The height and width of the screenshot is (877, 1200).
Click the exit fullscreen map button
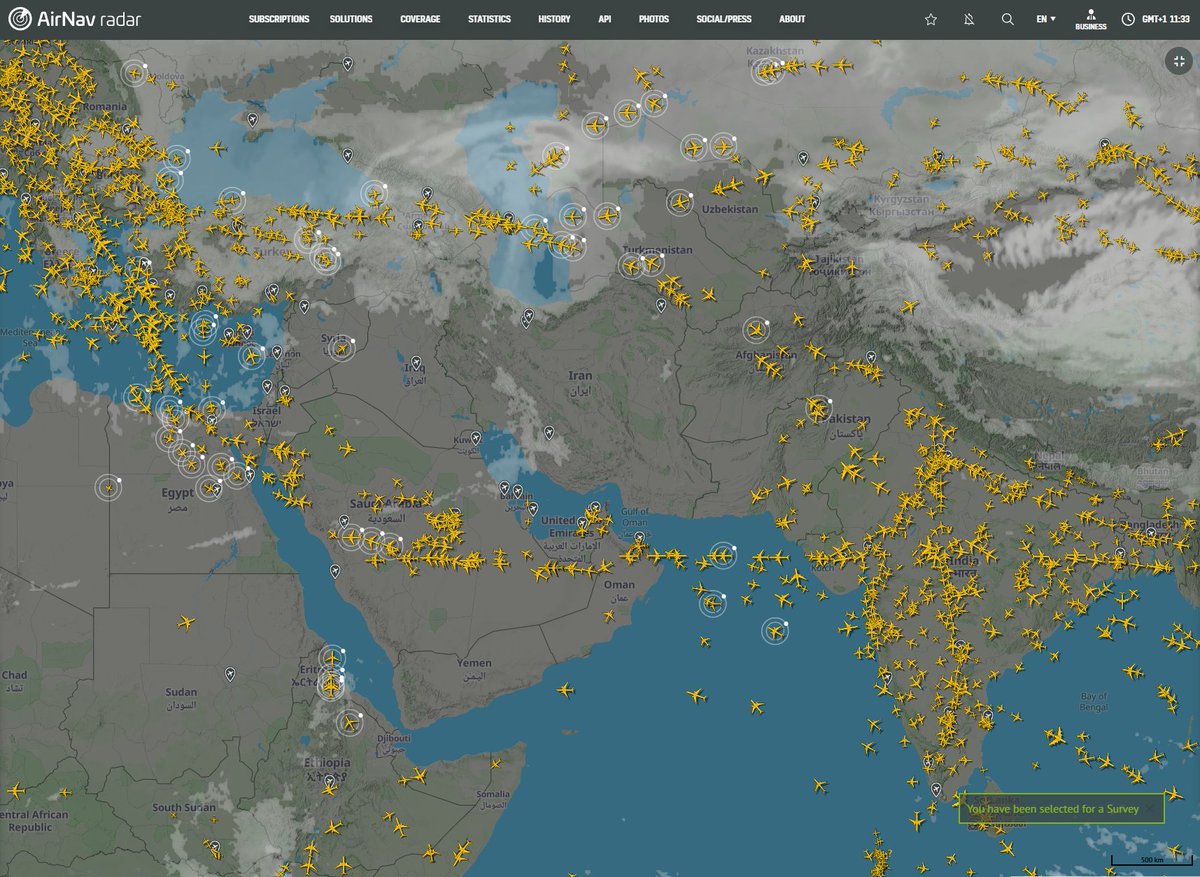[x=1178, y=61]
